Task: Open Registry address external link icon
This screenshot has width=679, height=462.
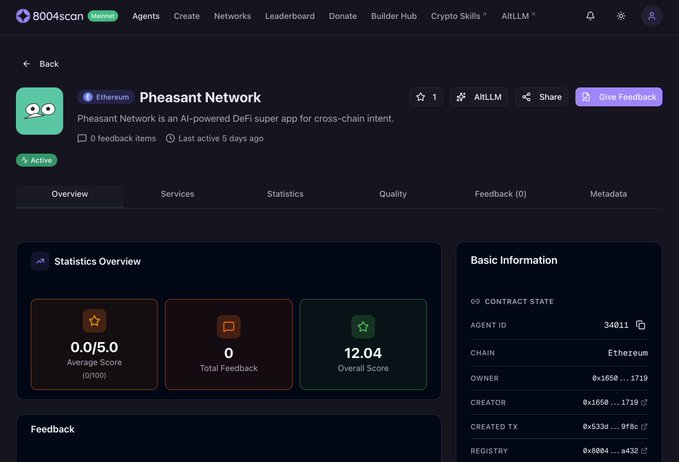Action: click(x=644, y=451)
